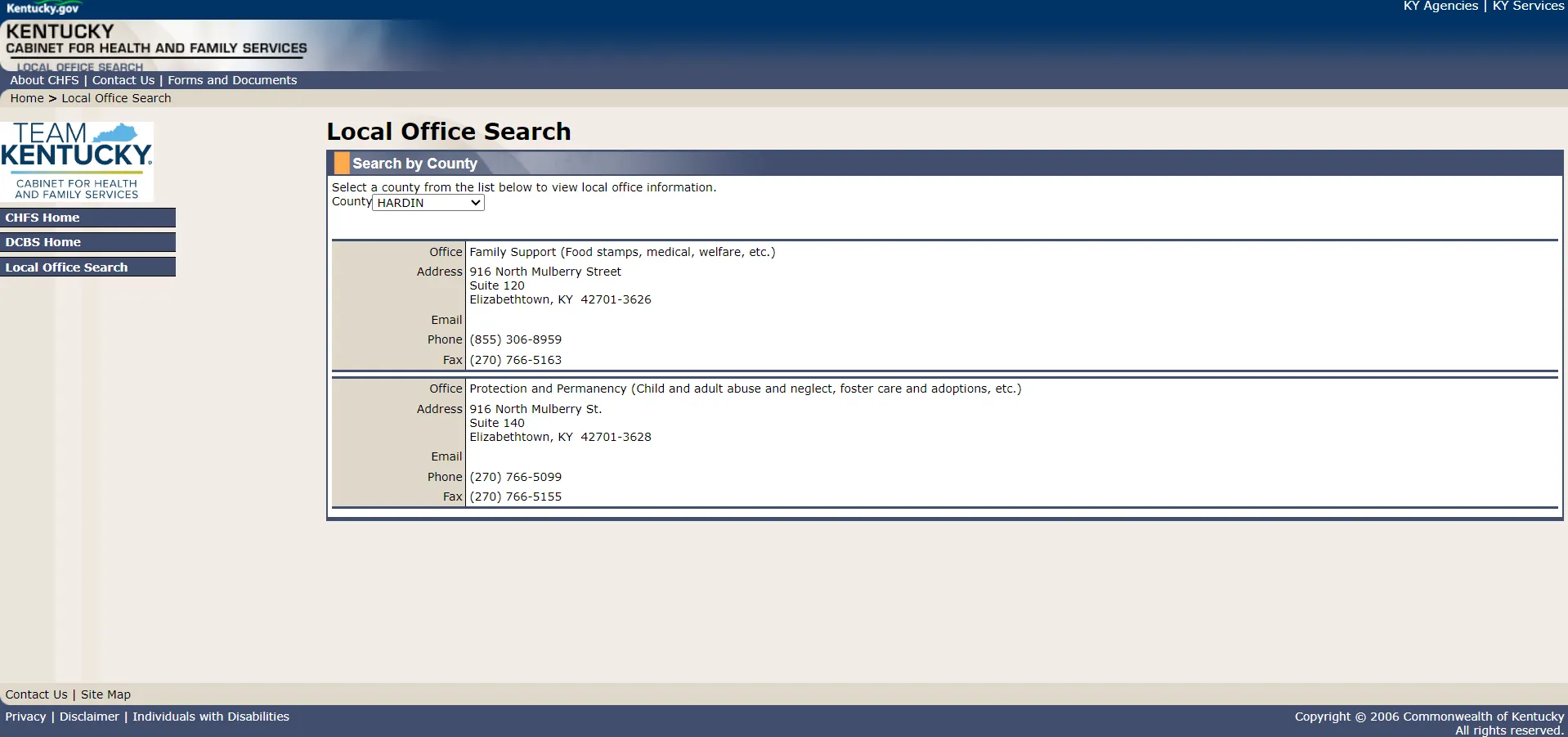
Task: Click phone number (270) 766-5099
Action: (515, 477)
